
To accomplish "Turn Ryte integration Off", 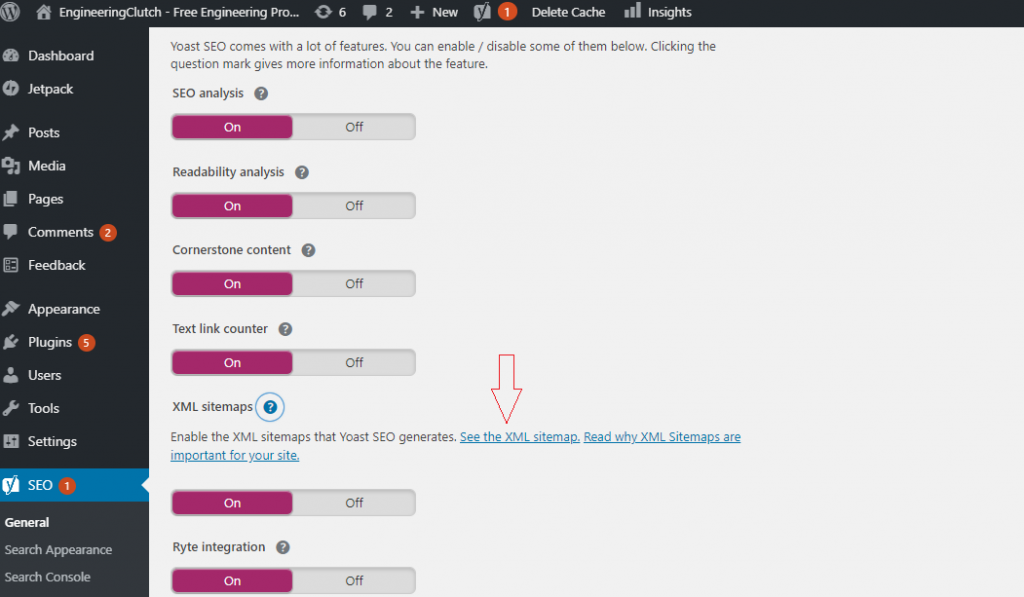I will (354, 581).
